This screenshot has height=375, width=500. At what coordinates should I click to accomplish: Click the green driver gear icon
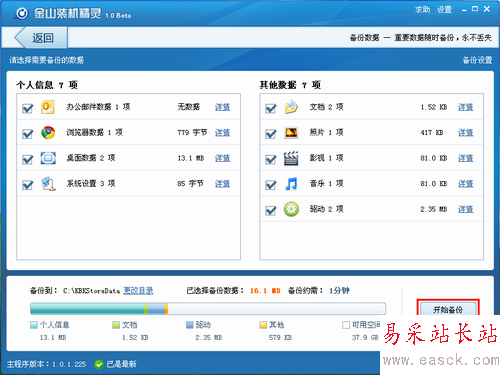point(291,209)
